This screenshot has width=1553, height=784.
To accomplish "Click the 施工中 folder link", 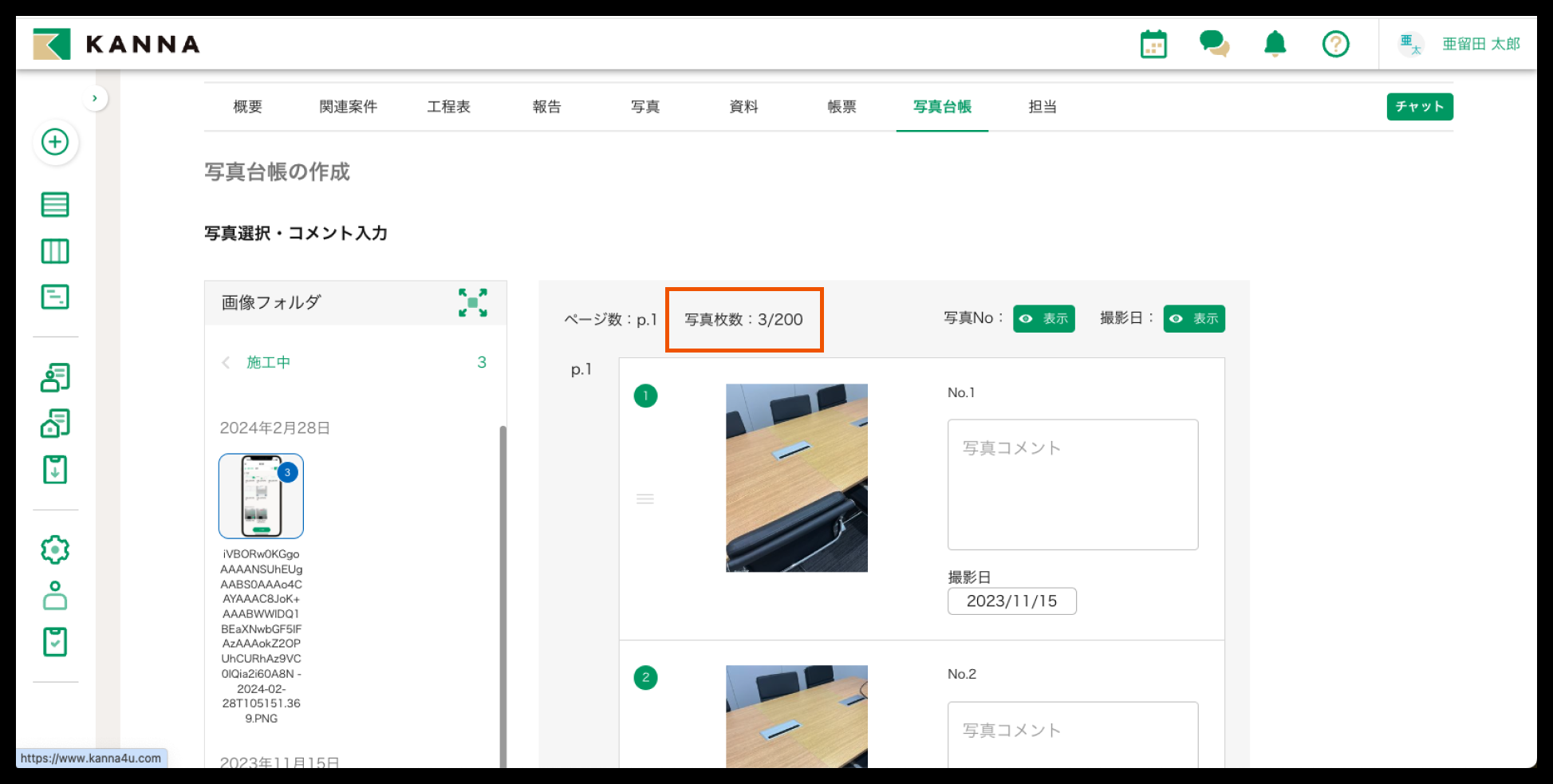I will pyautogui.click(x=268, y=363).
